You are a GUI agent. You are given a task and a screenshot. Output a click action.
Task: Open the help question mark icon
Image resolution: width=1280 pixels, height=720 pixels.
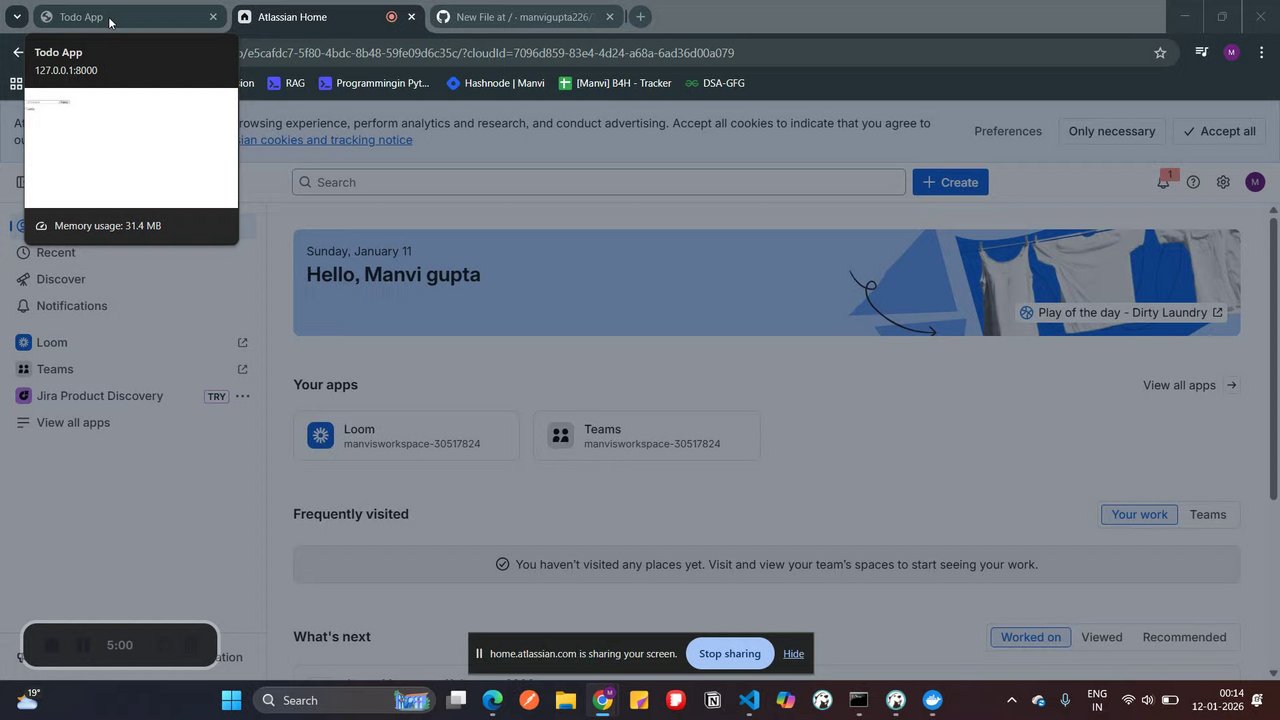(1193, 182)
